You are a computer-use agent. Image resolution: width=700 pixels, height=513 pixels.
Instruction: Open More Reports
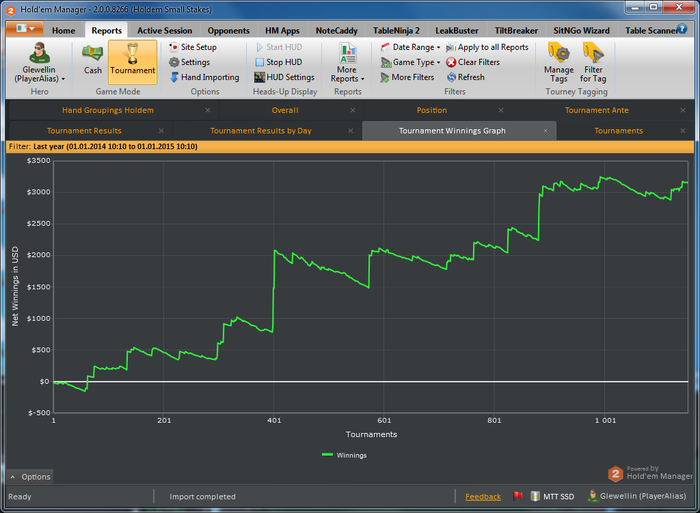click(x=347, y=63)
